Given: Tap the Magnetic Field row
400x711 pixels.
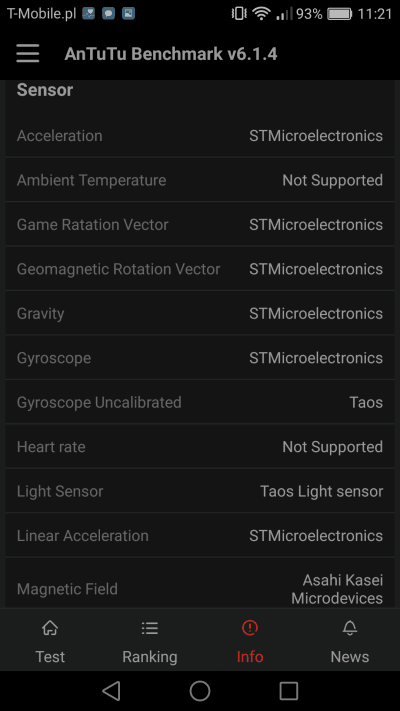Looking at the screenshot, I should coord(200,584).
